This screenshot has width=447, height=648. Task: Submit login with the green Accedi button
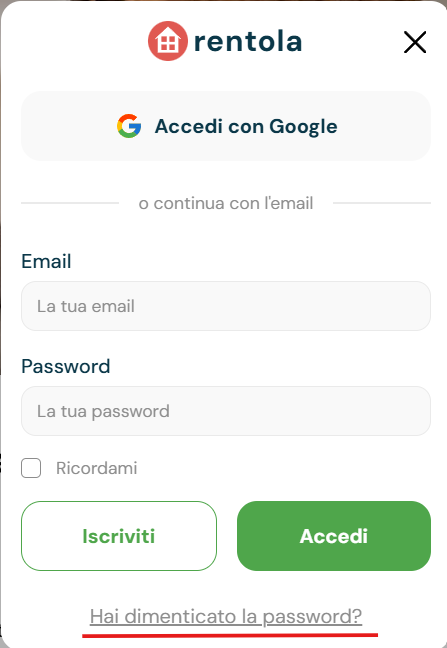pos(334,536)
